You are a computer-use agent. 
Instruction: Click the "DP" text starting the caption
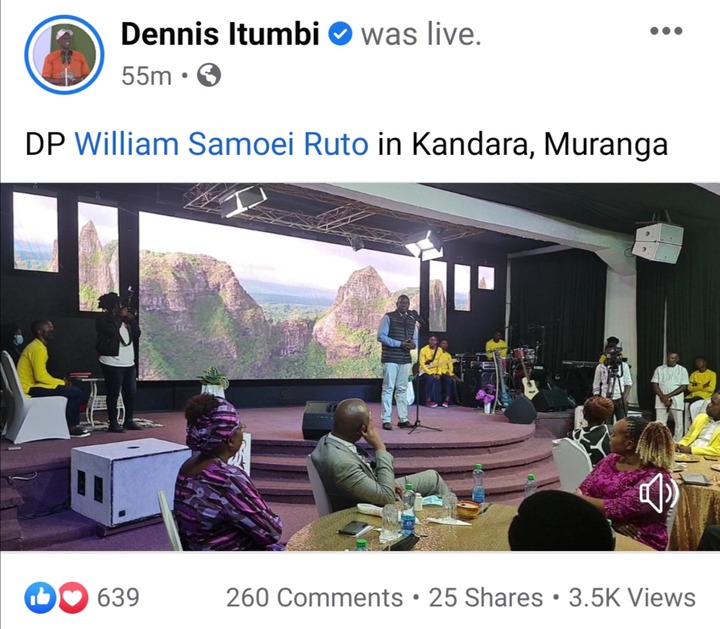46,144
